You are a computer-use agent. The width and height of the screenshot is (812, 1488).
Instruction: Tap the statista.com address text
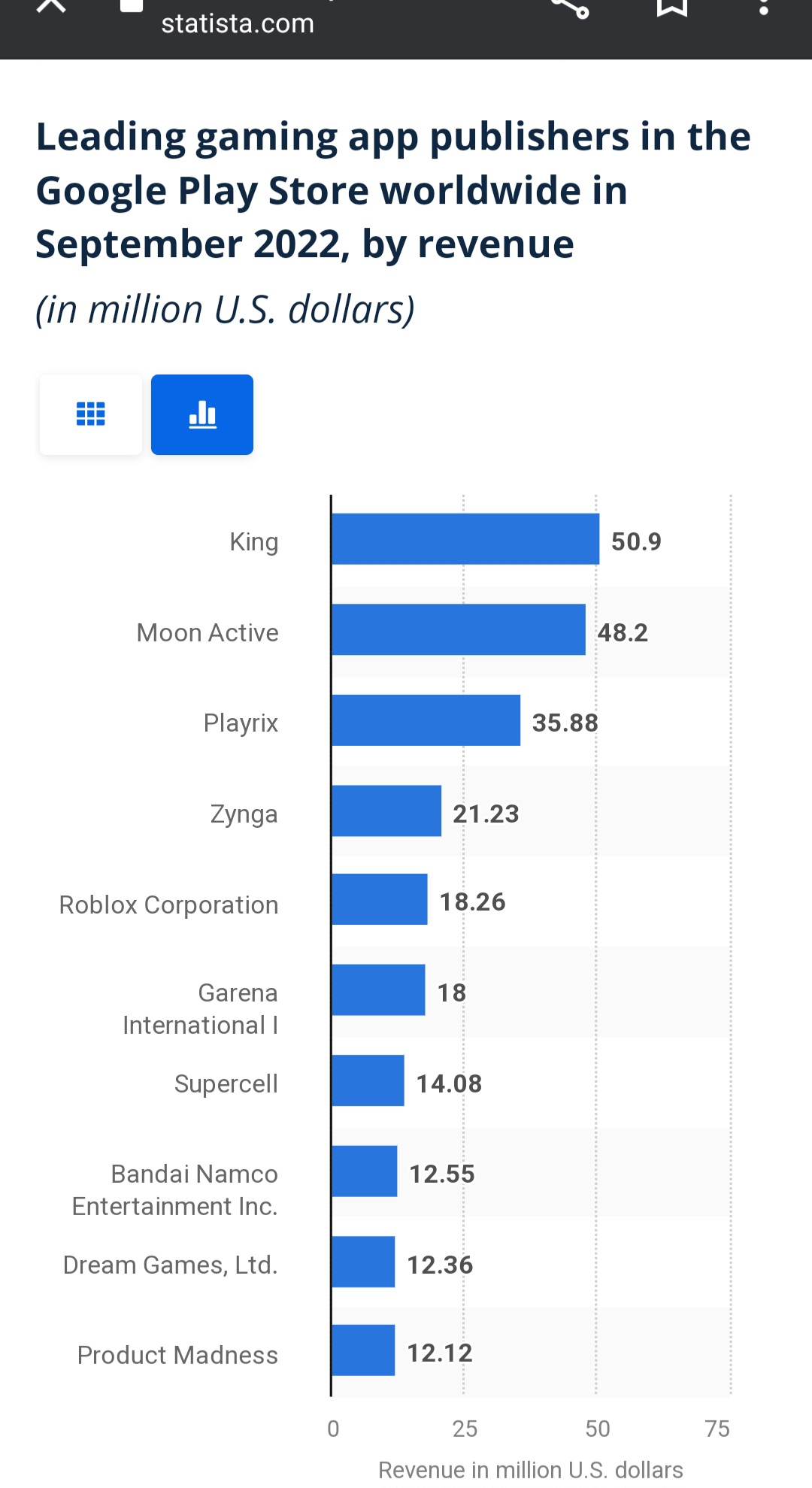point(238,23)
